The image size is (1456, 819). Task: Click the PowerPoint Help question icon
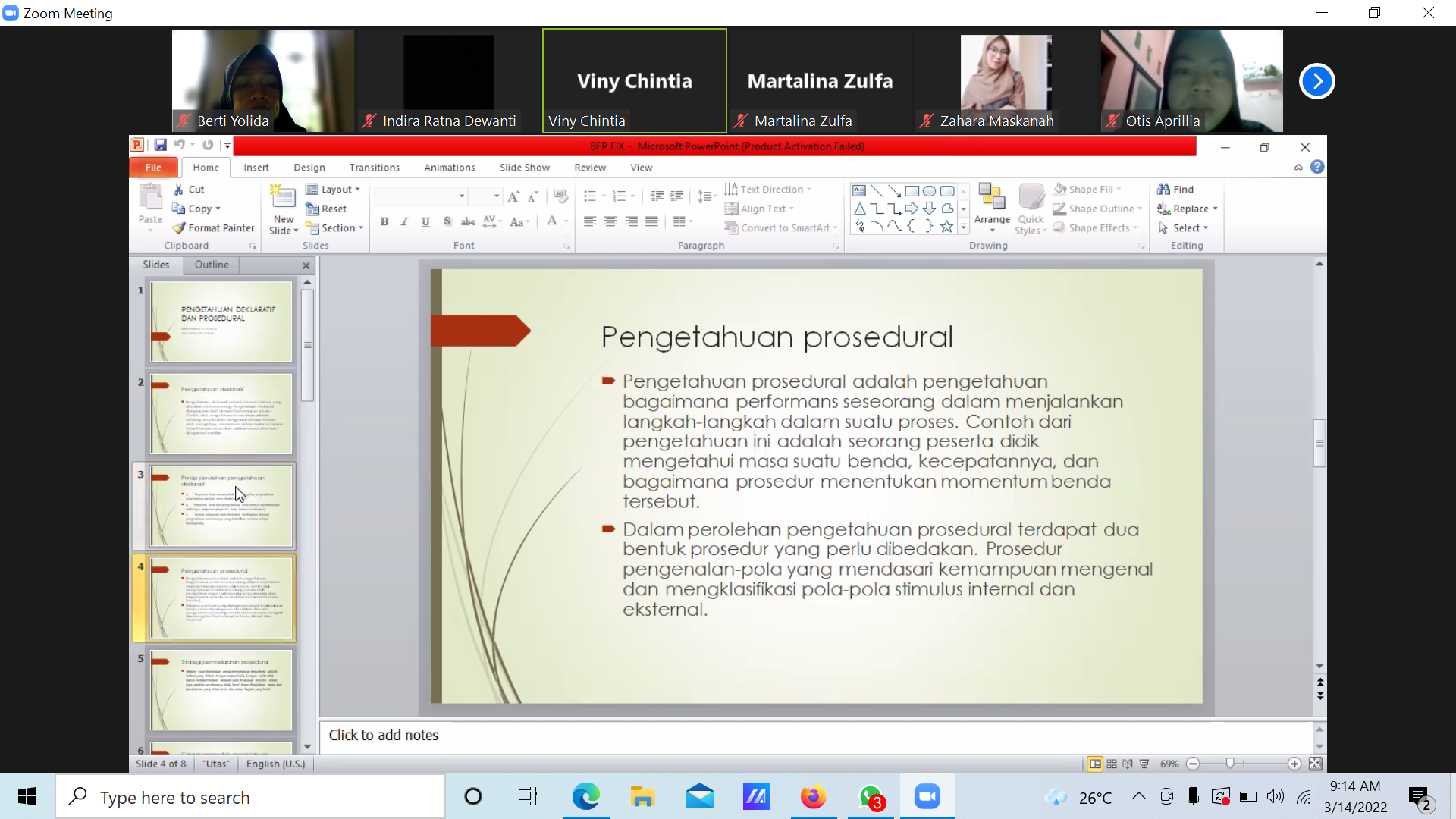(x=1317, y=167)
